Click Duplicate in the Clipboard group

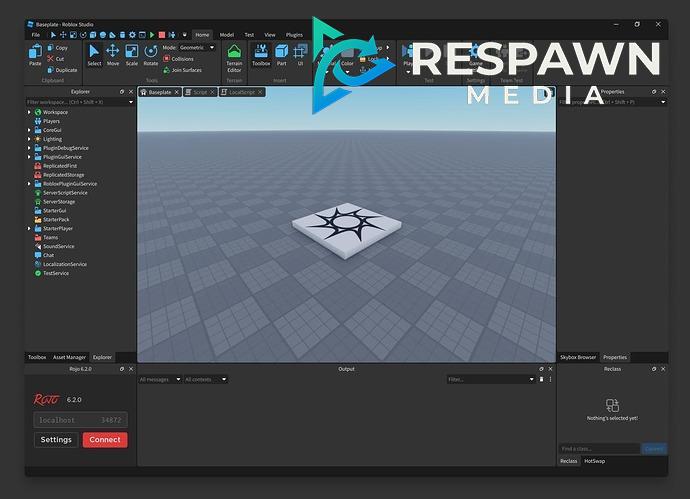(62, 70)
